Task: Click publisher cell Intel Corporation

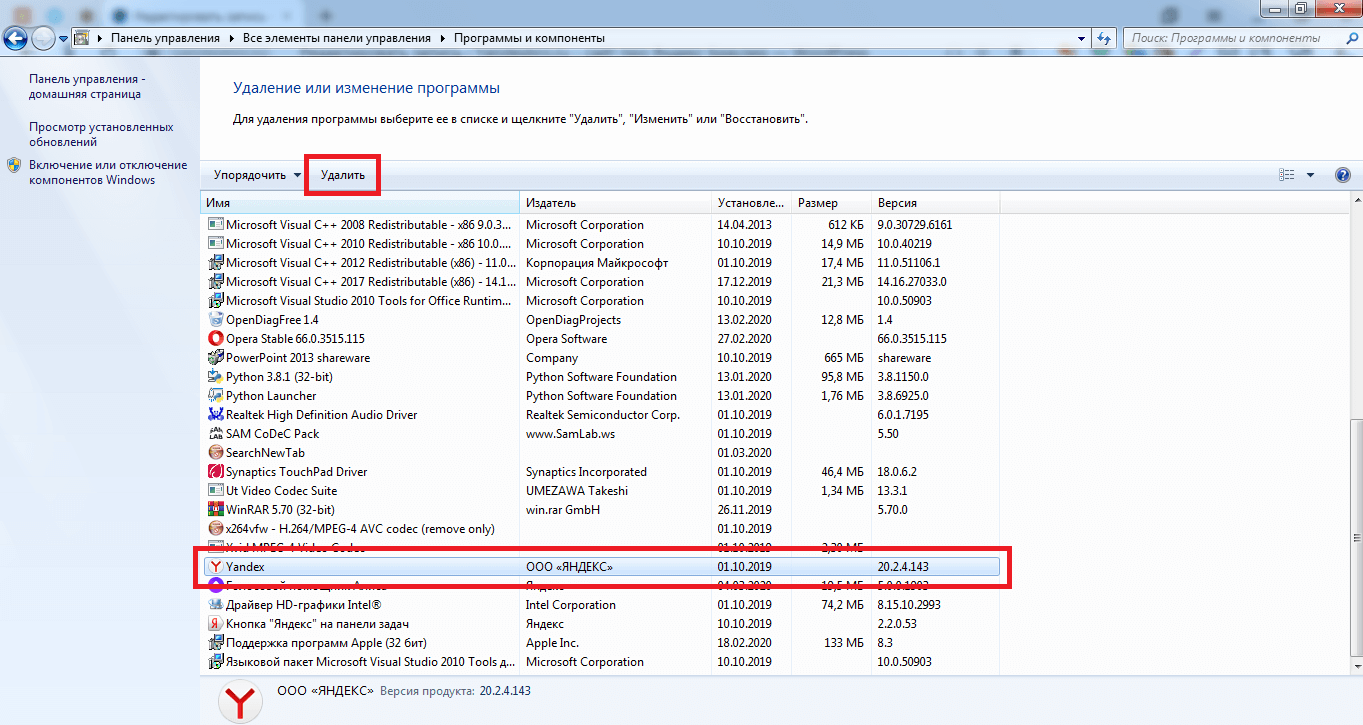Action: pos(570,605)
